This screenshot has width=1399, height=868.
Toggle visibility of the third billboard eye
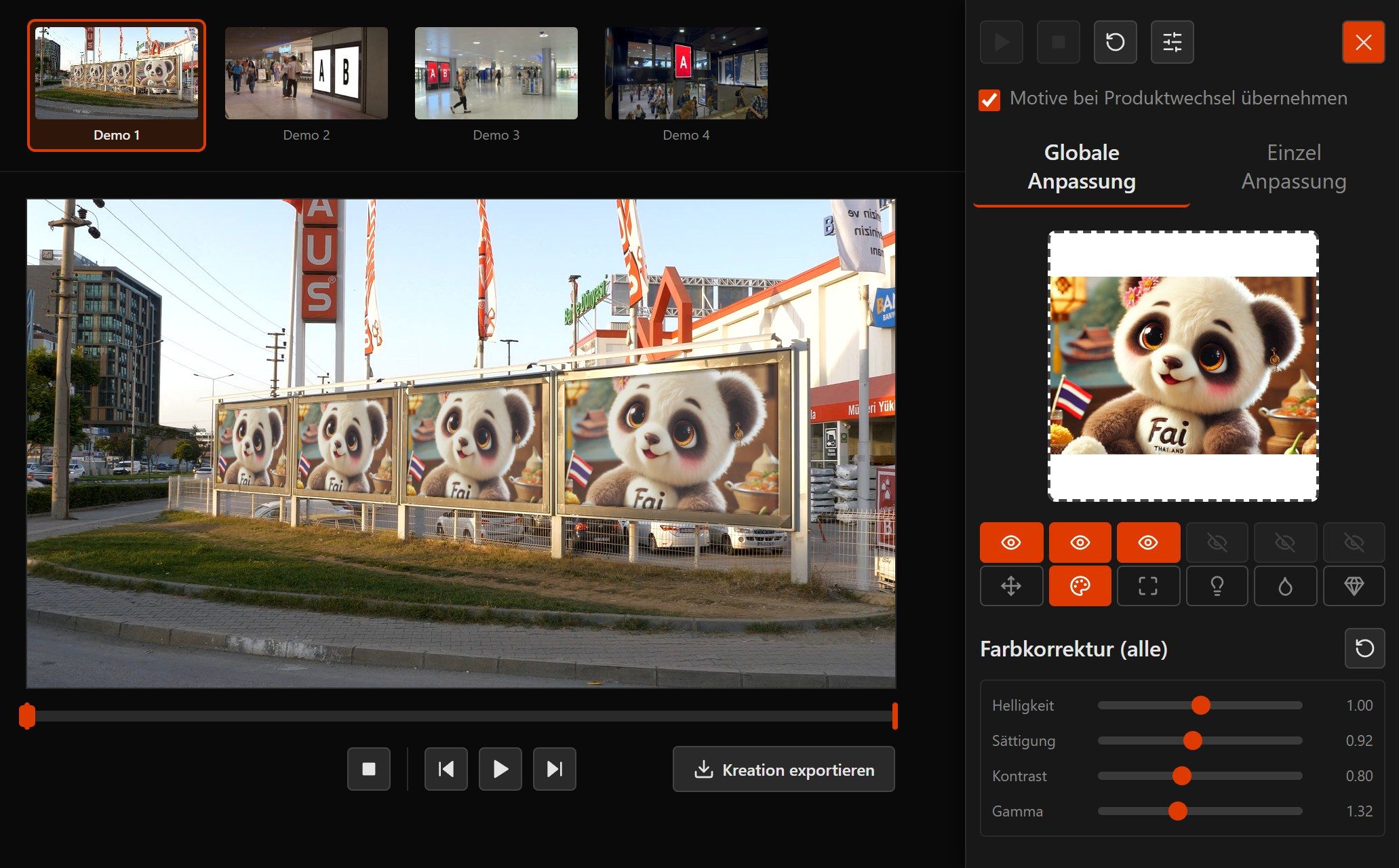click(1148, 542)
